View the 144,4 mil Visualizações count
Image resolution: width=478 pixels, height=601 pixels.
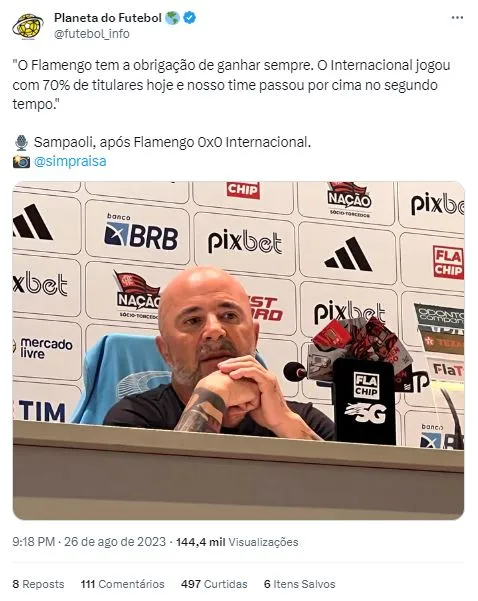[x=237, y=542]
